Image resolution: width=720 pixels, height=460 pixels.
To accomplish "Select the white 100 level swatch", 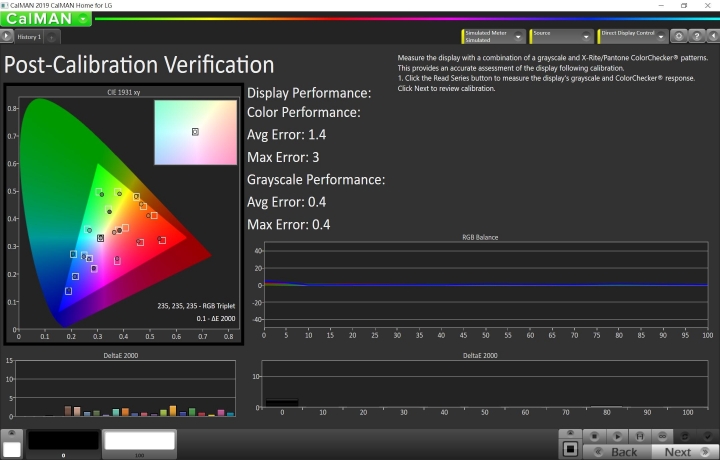I will click(x=139, y=443).
